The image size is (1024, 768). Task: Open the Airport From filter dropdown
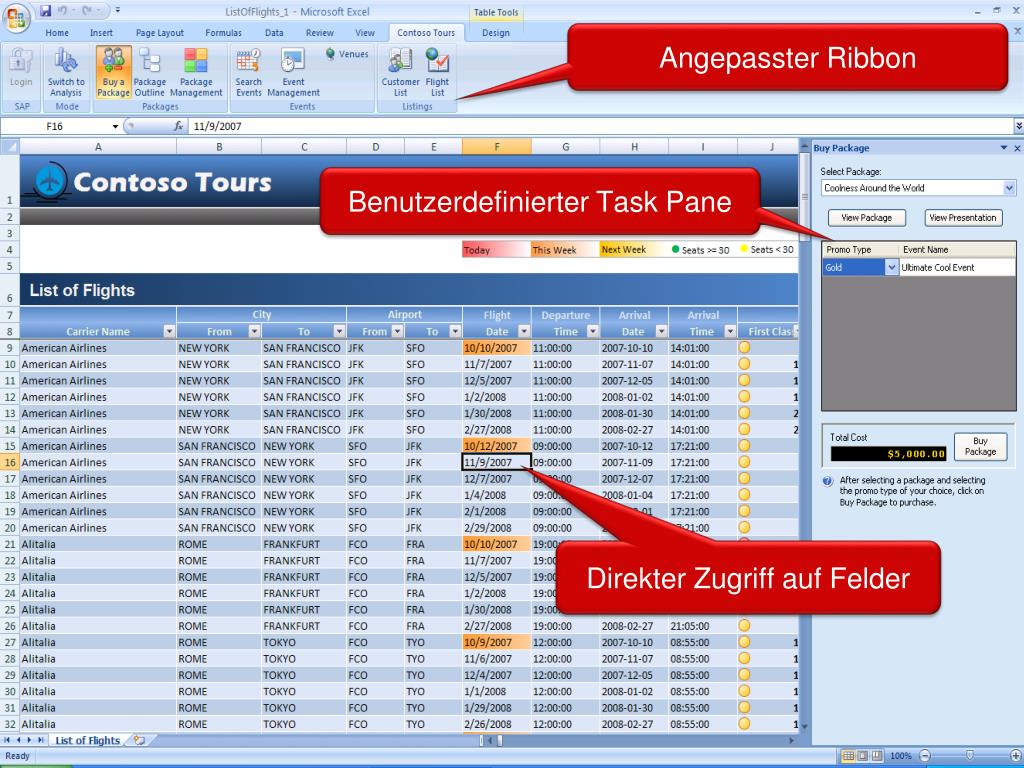397,331
